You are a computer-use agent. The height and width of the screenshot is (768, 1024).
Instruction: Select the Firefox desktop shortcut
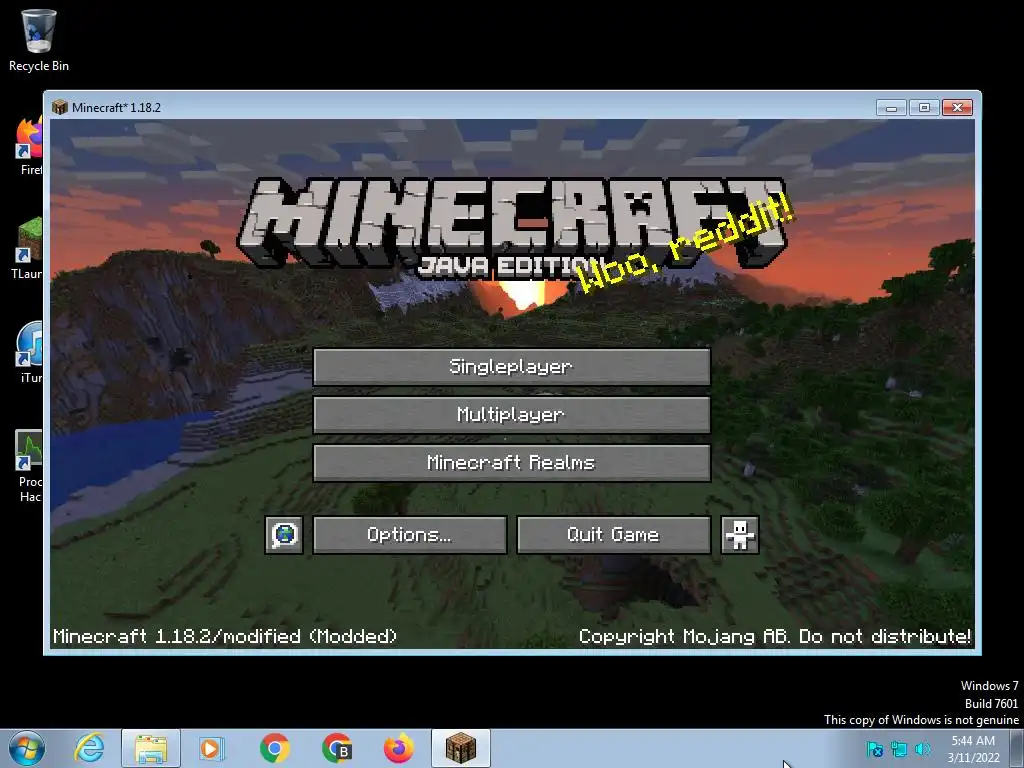pyautogui.click(x=29, y=146)
